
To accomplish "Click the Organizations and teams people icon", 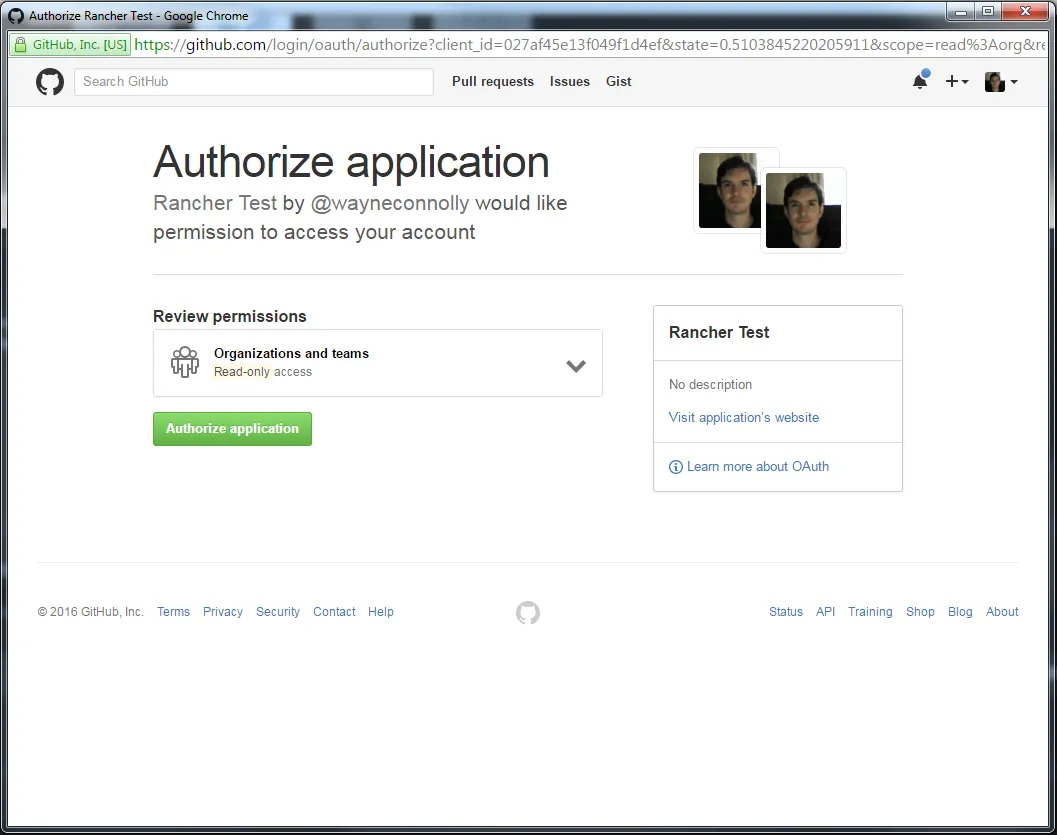I will (x=185, y=362).
